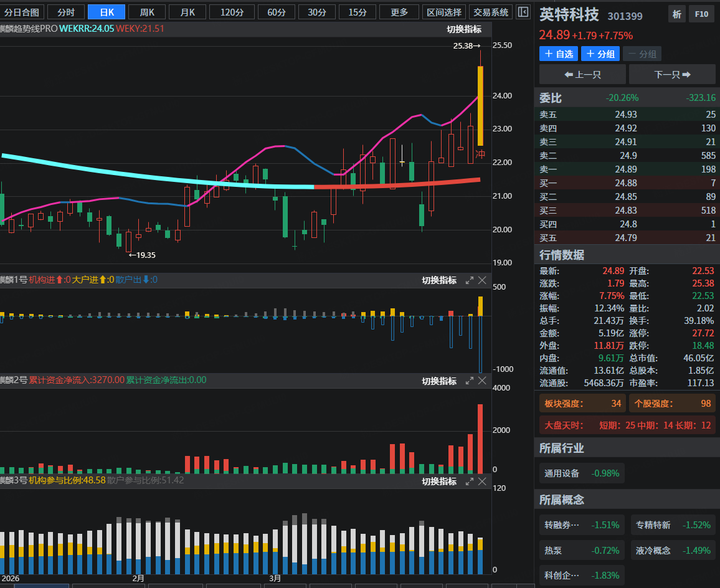Close the 麒麟2号 capital flow panel
This screenshot has height=588, width=720.
[483, 381]
